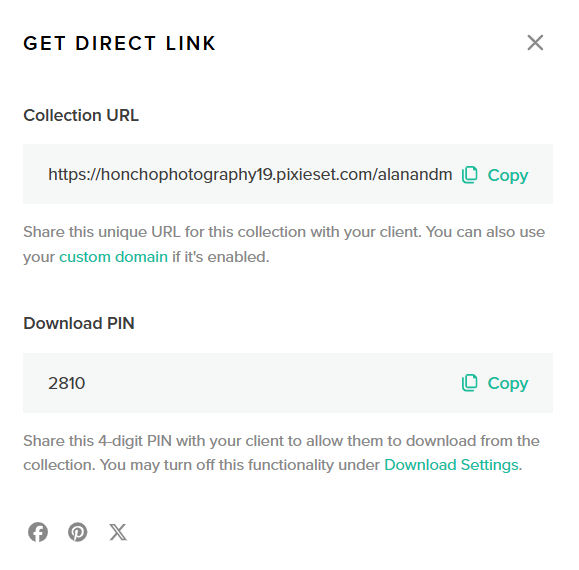Click the 'if it's enabled.' text after custom domain

[x=221, y=257]
